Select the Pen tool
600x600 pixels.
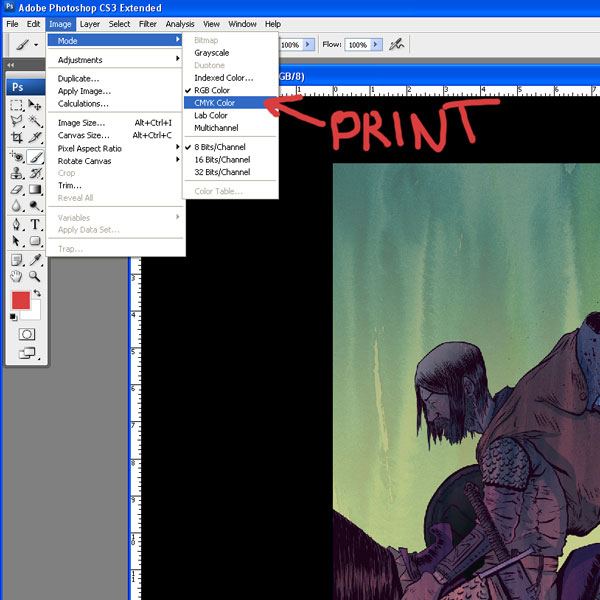16,224
